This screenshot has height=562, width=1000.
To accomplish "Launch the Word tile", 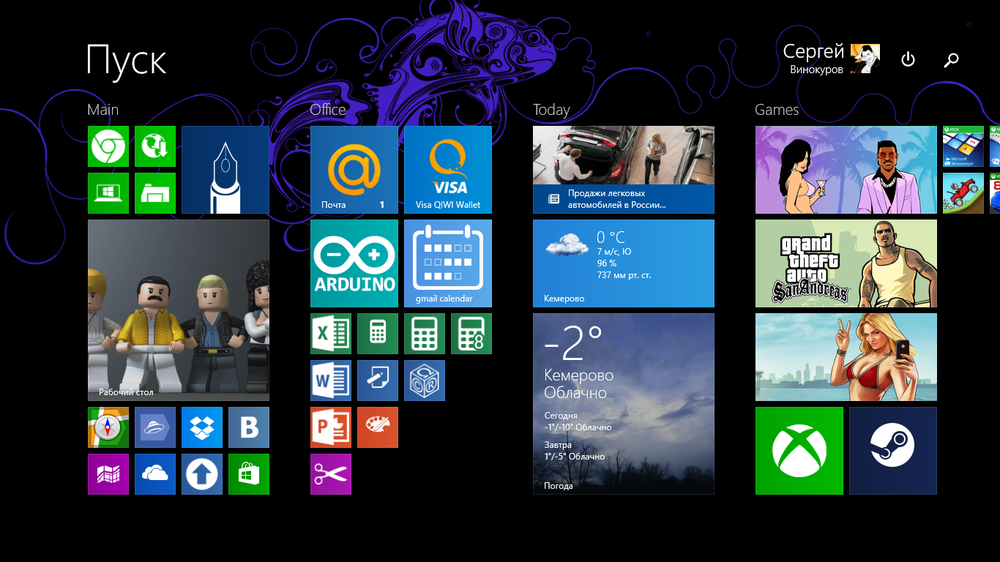I will (x=331, y=380).
